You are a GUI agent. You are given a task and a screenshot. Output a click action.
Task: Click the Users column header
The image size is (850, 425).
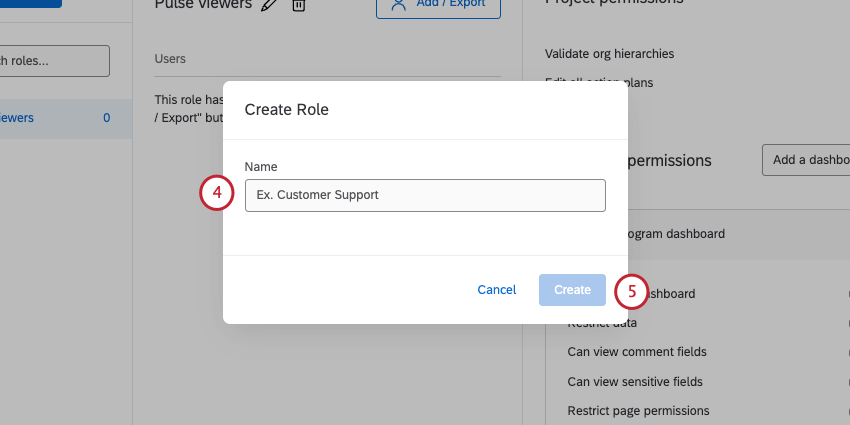click(170, 60)
